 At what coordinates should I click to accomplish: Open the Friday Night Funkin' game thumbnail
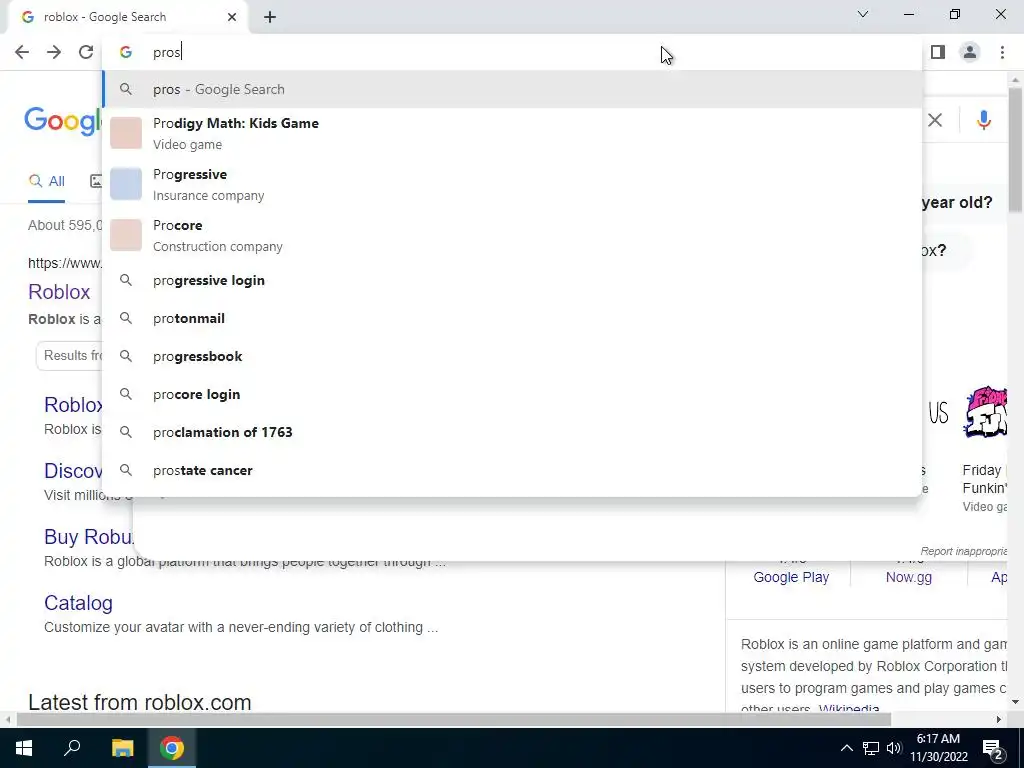[x=985, y=413]
